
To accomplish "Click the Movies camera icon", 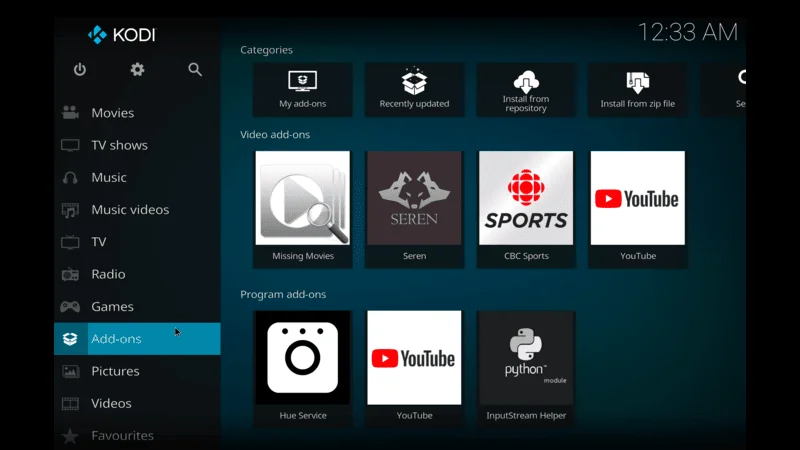I will point(70,113).
